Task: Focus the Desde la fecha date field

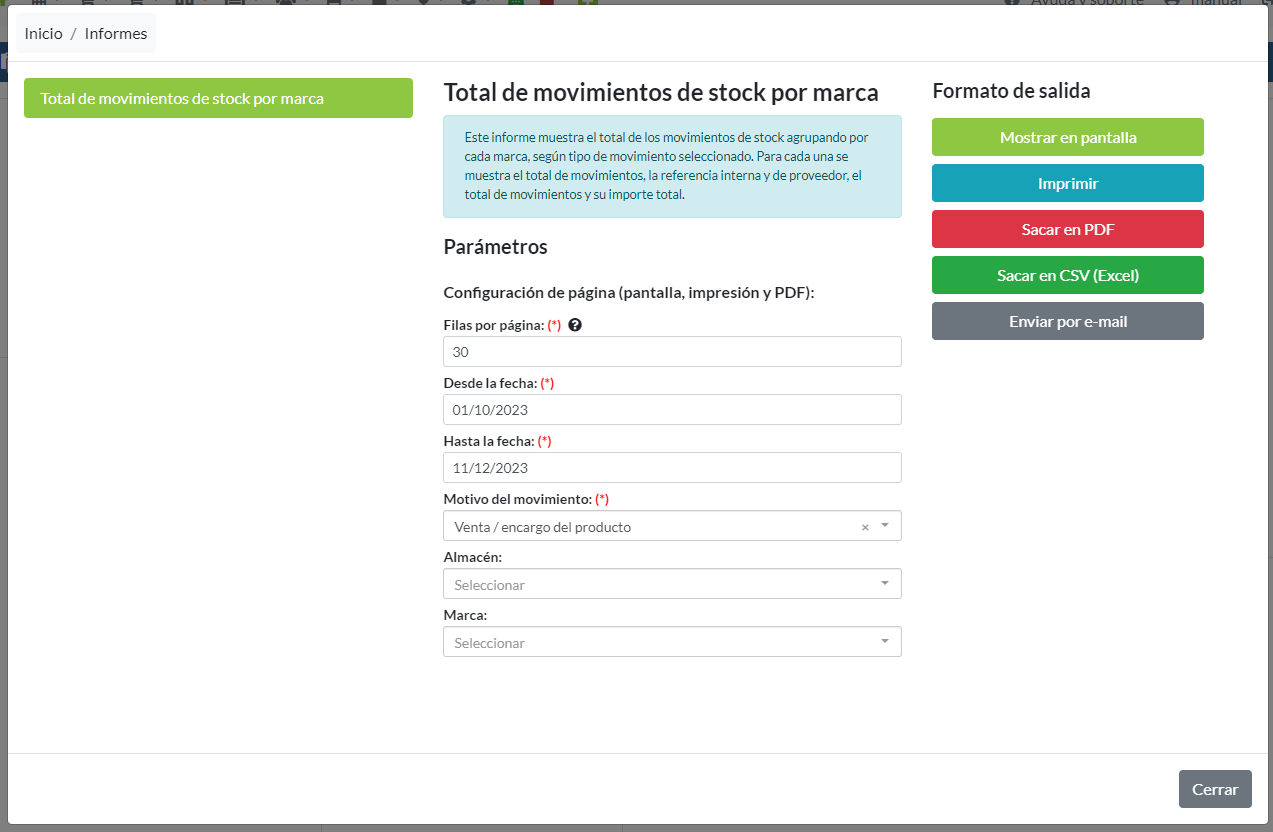Action: coord(672,409)
